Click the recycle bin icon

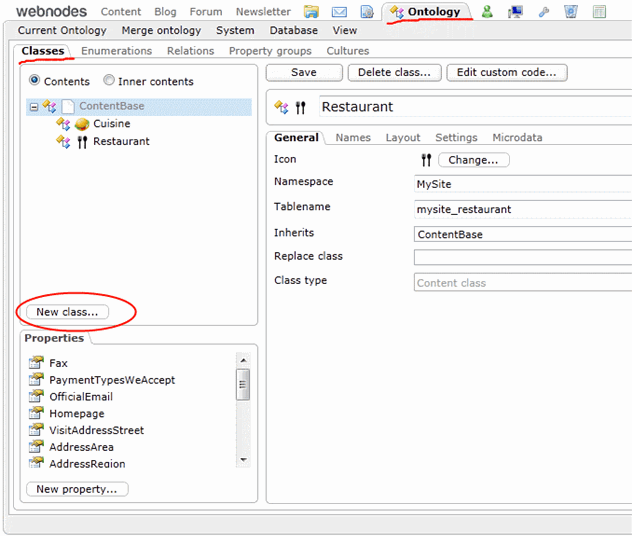[x=571, y=12]
